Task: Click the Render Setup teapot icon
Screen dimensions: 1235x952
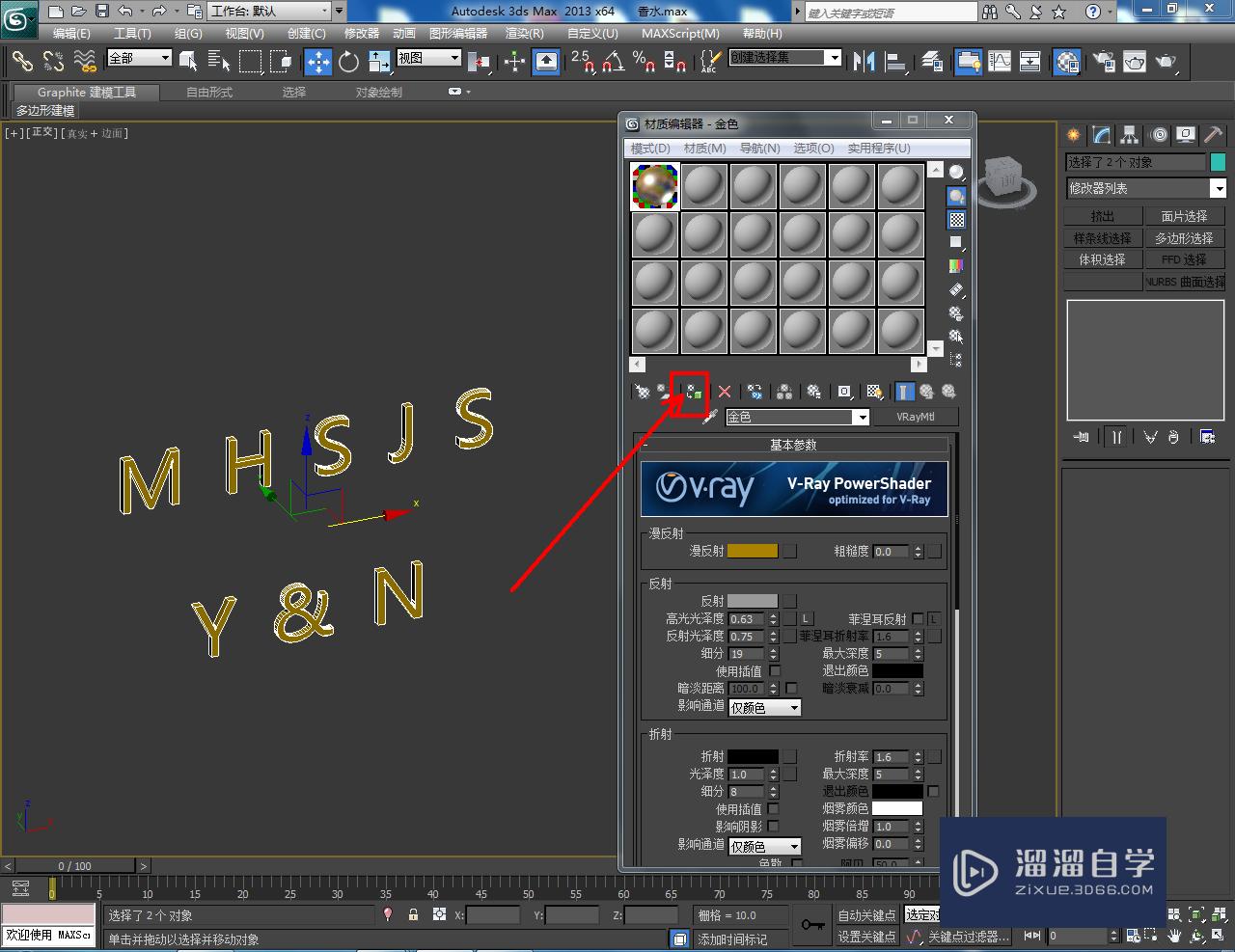Action: 1104,63
